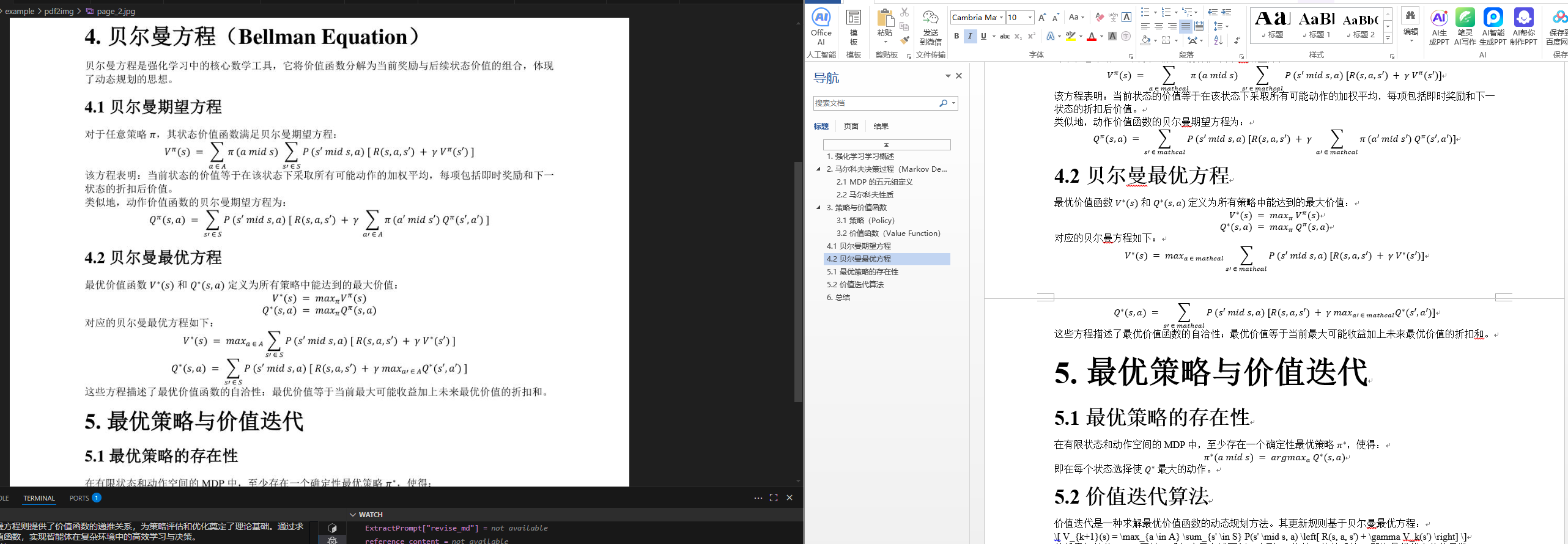Switch to the 标题 navigation tab
The height and width of the screenshot is (544, 1568).
(821, 127)
